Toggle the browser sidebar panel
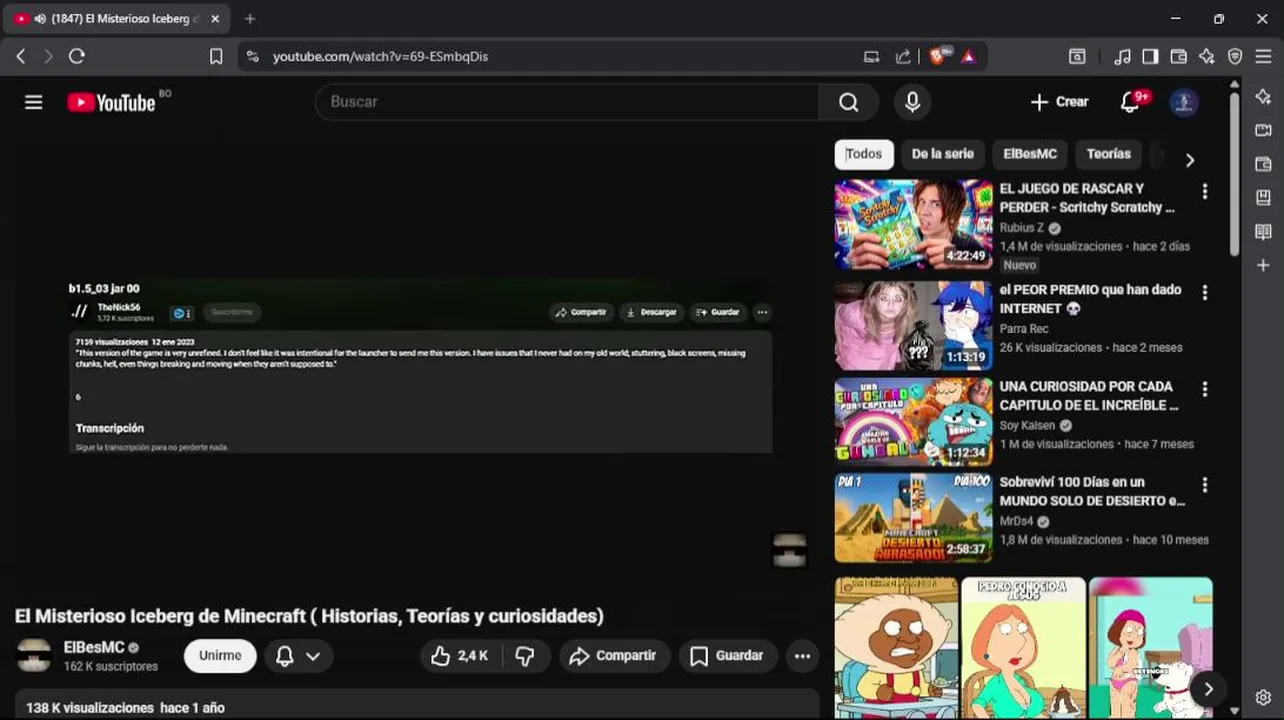Viewport: 1284px width, 720px height. pyautogui.click(x=1150, y=57)
